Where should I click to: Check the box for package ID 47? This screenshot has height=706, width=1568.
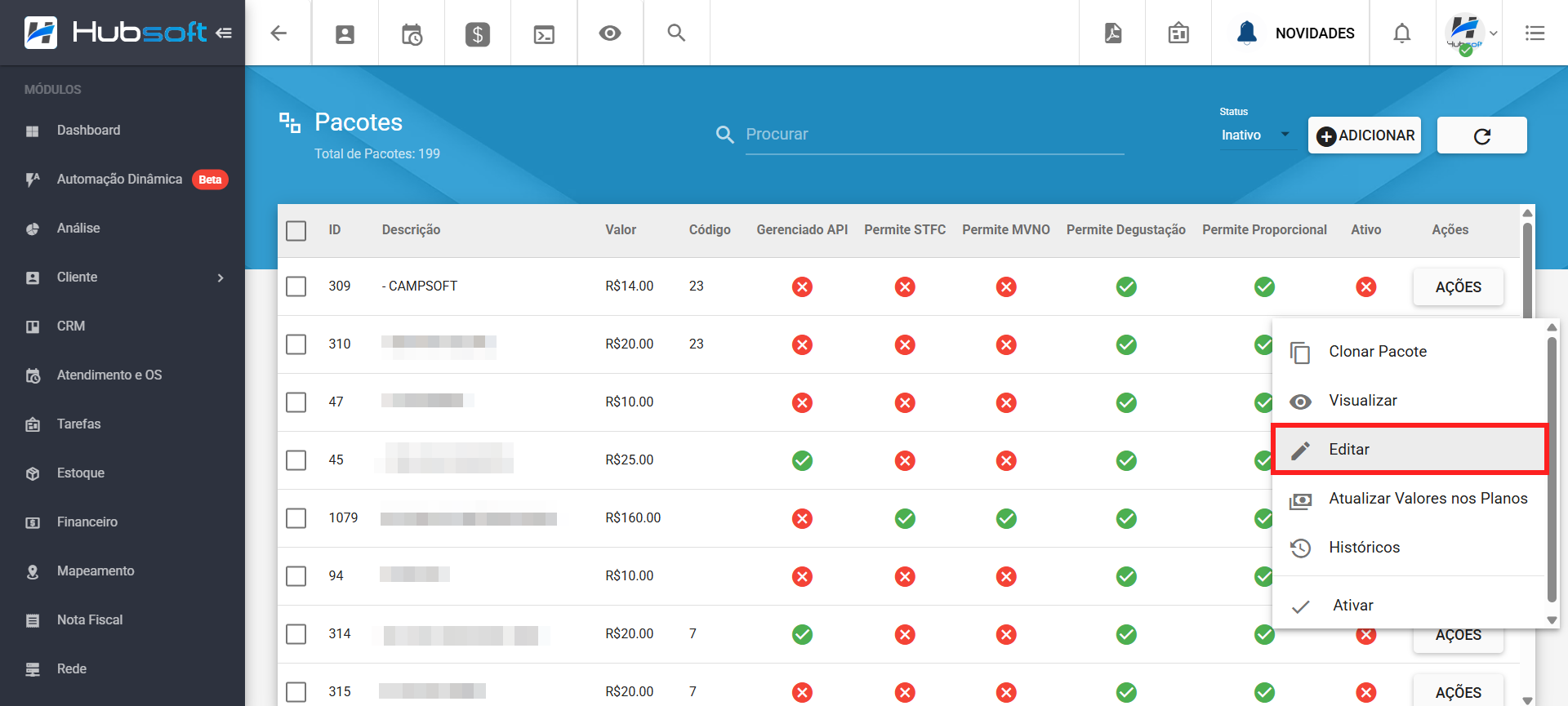pos(296,402)
